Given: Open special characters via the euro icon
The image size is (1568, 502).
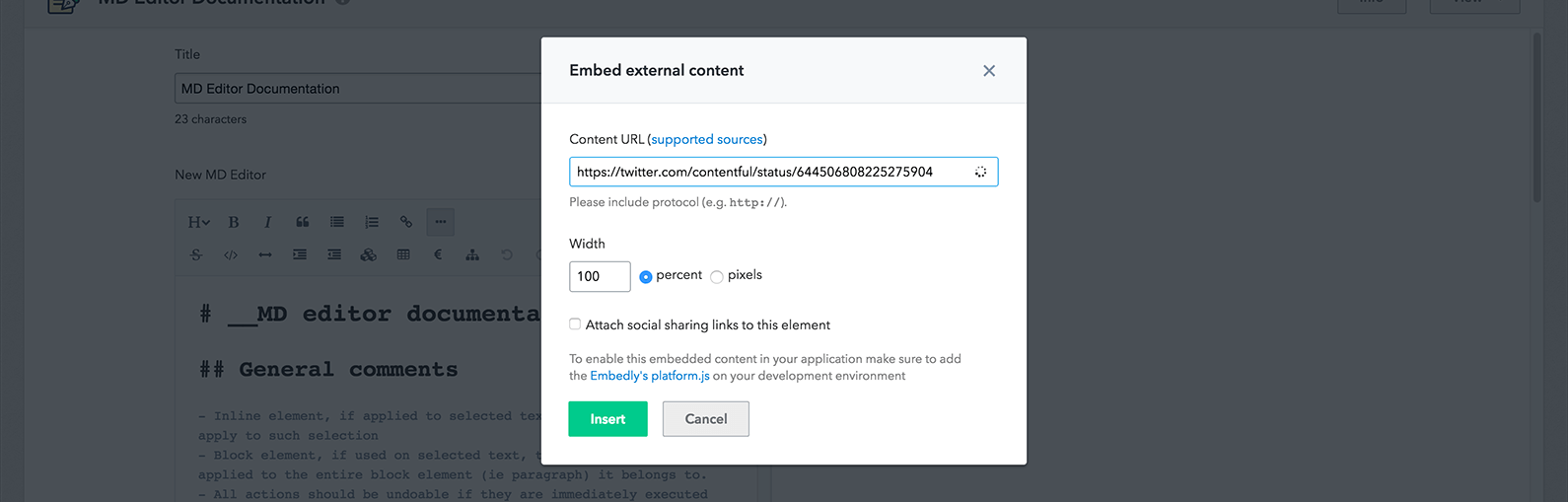Looking at the screenshot, I should click(x=438, y=254).
